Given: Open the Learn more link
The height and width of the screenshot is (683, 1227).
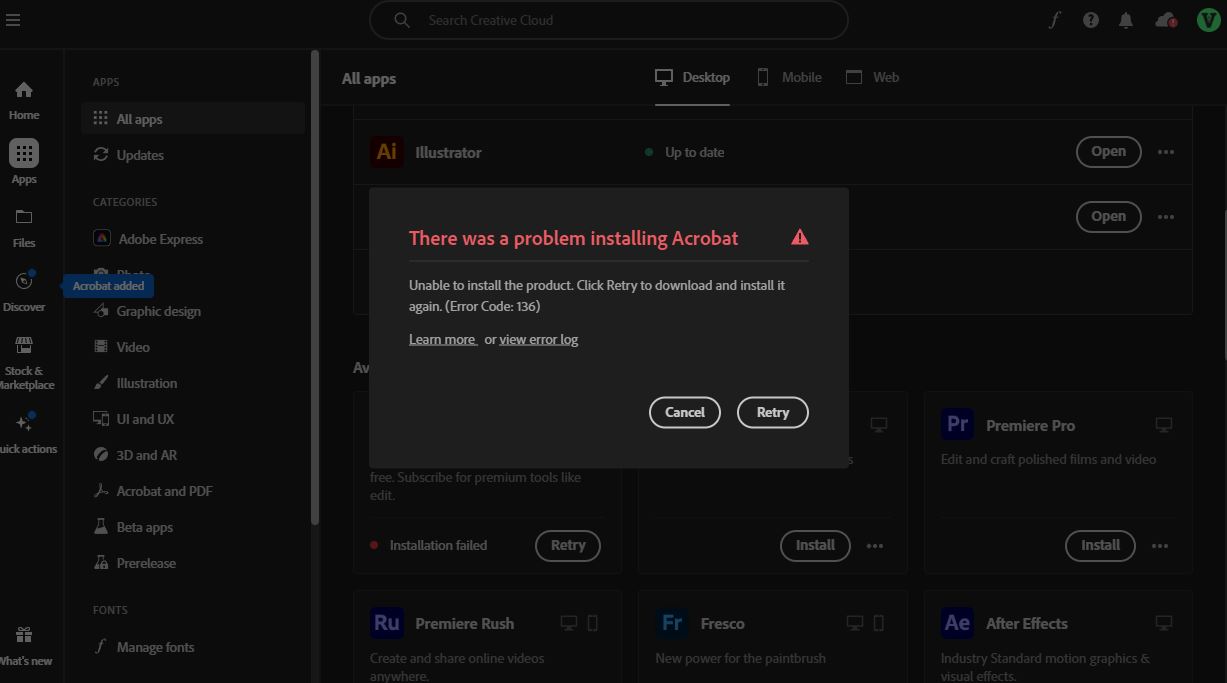Looking at the screenshot, I should (x=442, y=340).
